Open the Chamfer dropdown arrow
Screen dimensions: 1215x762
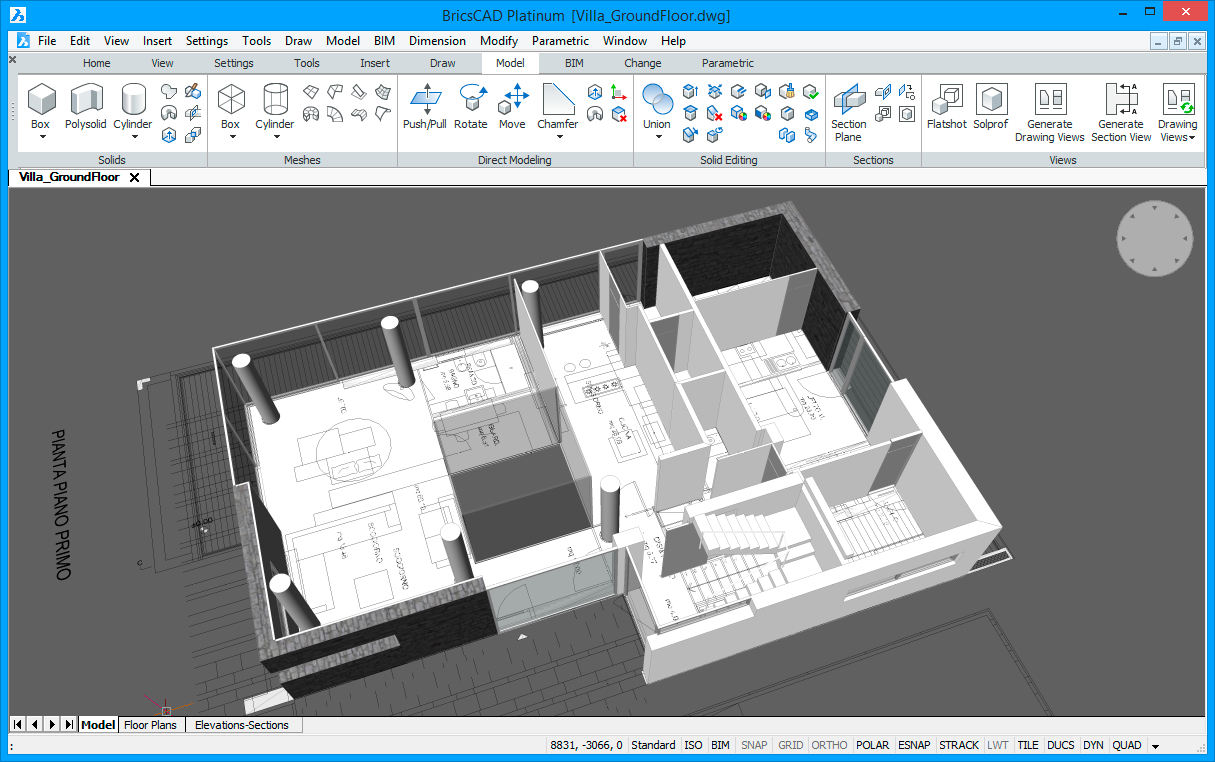[559, 138]
